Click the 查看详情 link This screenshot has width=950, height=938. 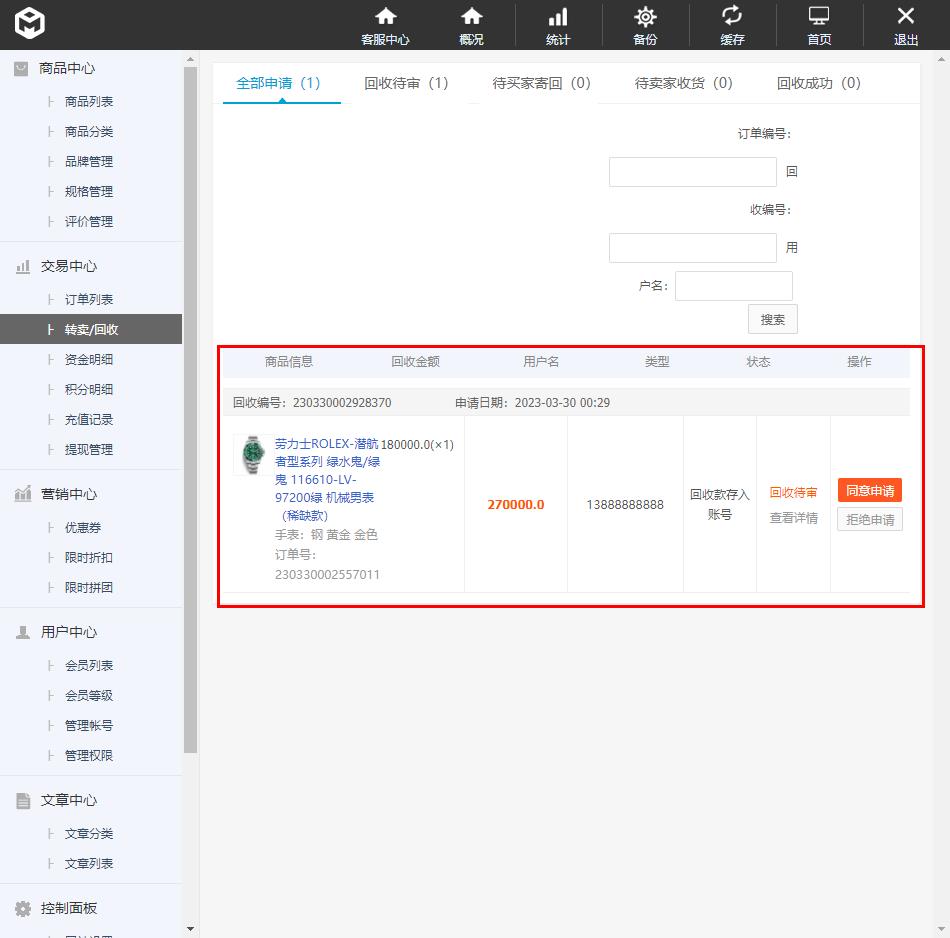coord(793,518)
